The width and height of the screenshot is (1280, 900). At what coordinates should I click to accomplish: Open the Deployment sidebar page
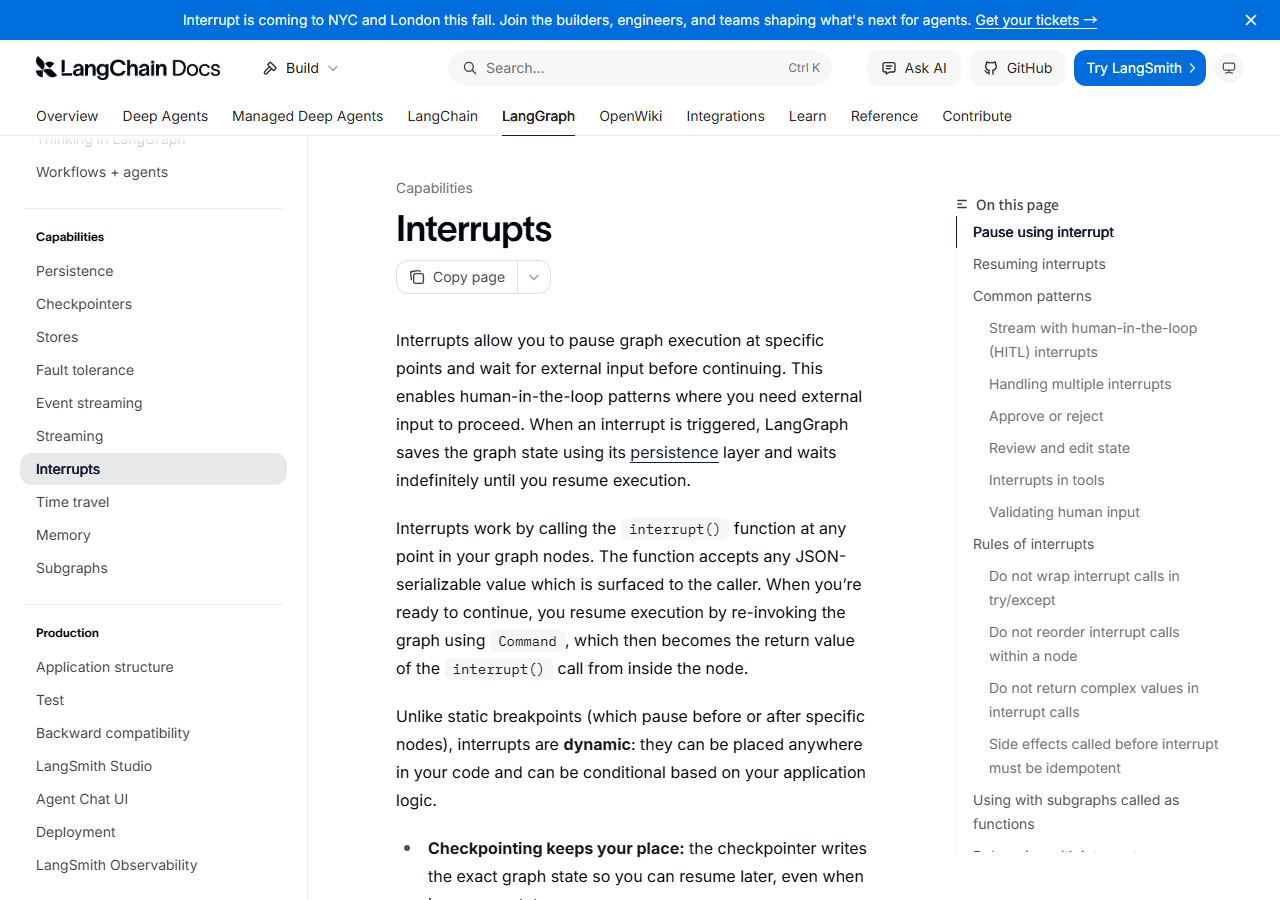click(153, 832)
